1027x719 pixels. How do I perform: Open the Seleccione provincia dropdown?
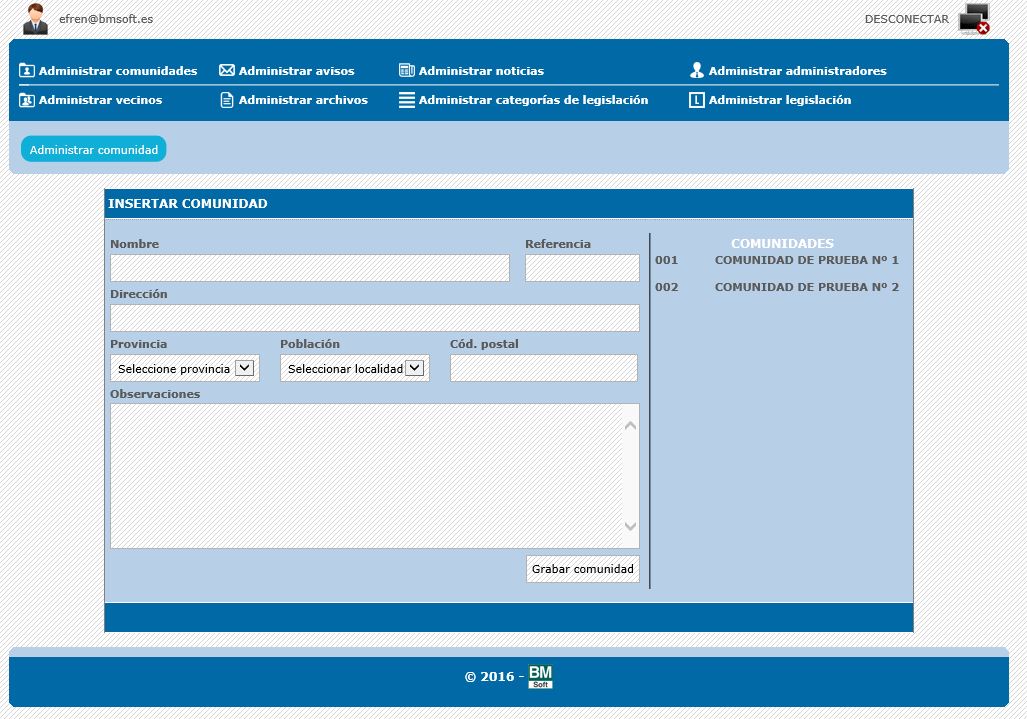pos(185,368)
